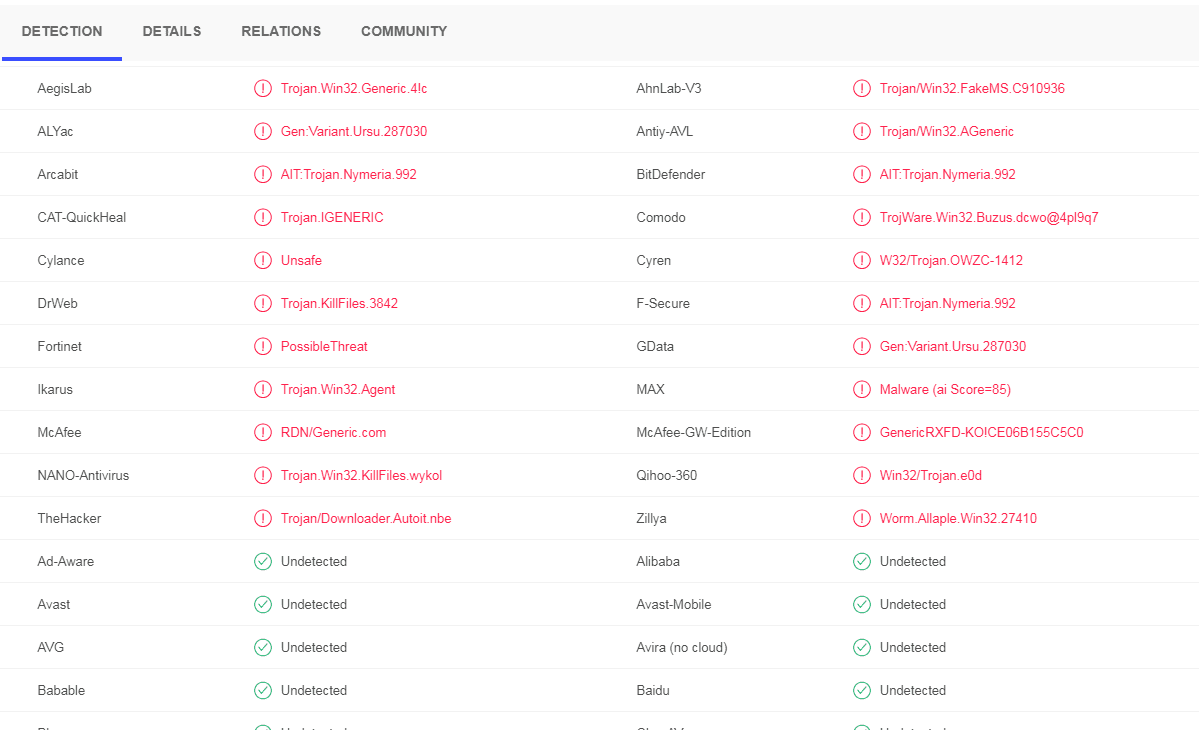Click the alert icon beside Trojan.Win32.Generic.4!c
Image resolution: width=1199 pixels, height=730 pixels.
tap(263, 88)
